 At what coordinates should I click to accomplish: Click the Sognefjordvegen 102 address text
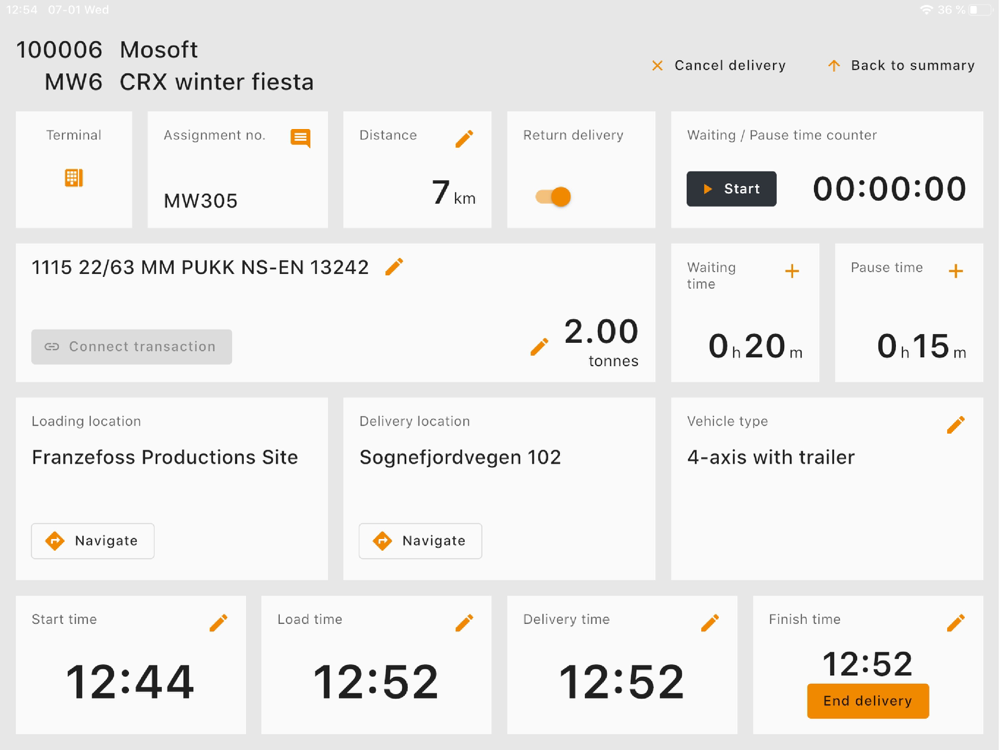point(460,457)
